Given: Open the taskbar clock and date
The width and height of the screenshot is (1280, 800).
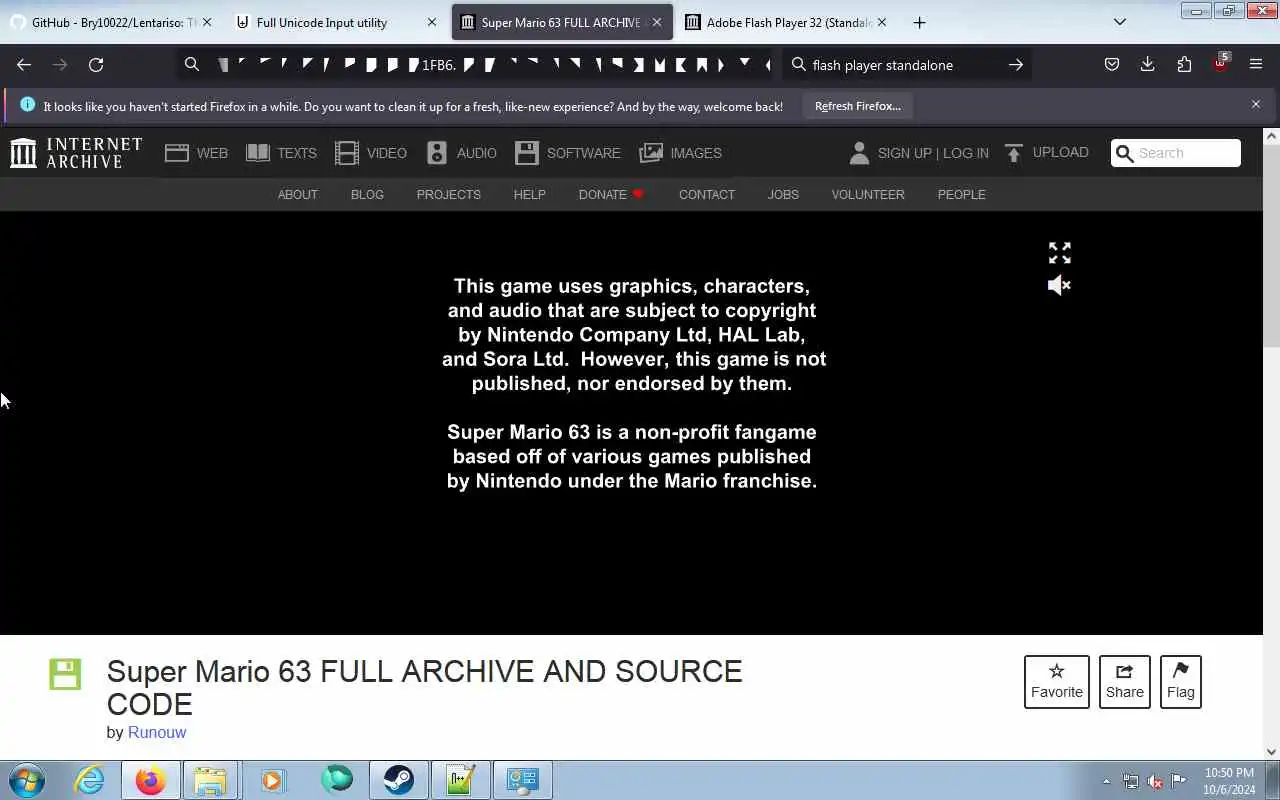Looking at the screenshot, I should 1229,781.
